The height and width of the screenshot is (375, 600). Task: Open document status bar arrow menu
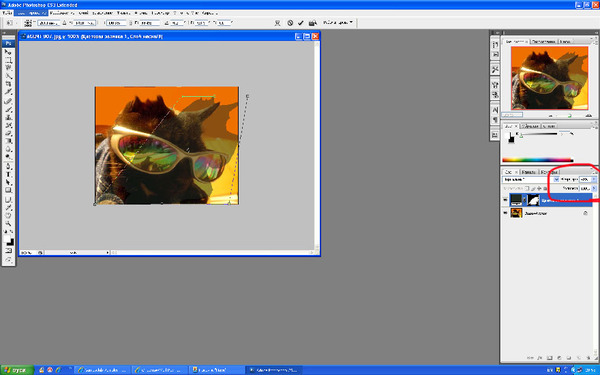coord(108,253)
